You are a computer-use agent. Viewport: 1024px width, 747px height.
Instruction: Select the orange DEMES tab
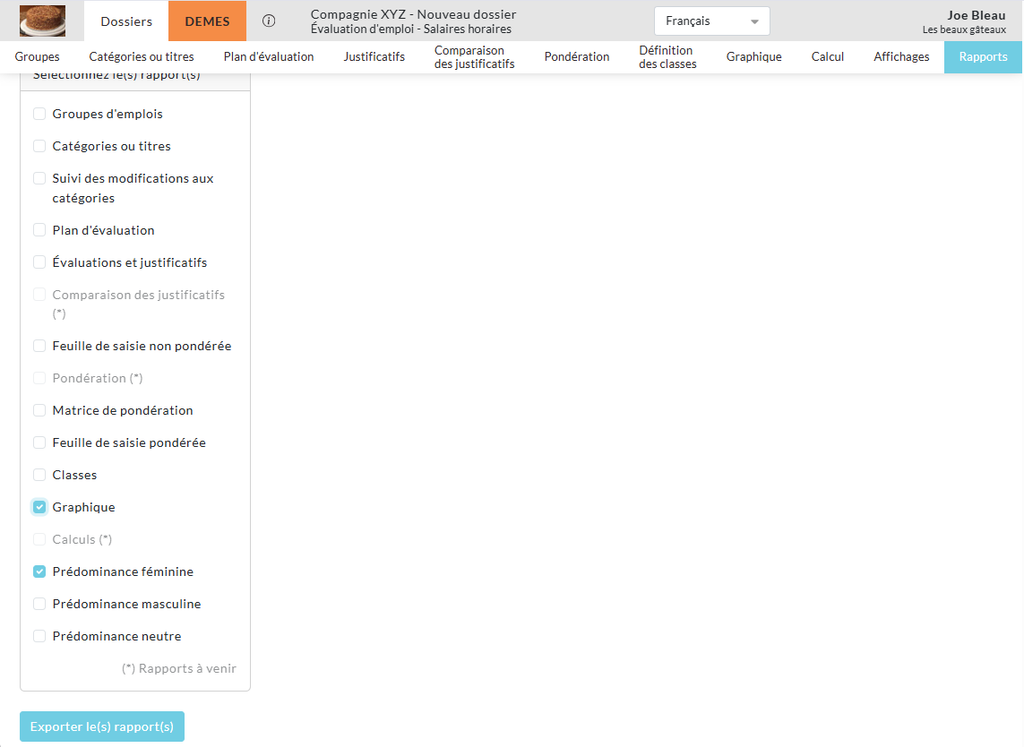pyautogui.click(x=207, y=21)
